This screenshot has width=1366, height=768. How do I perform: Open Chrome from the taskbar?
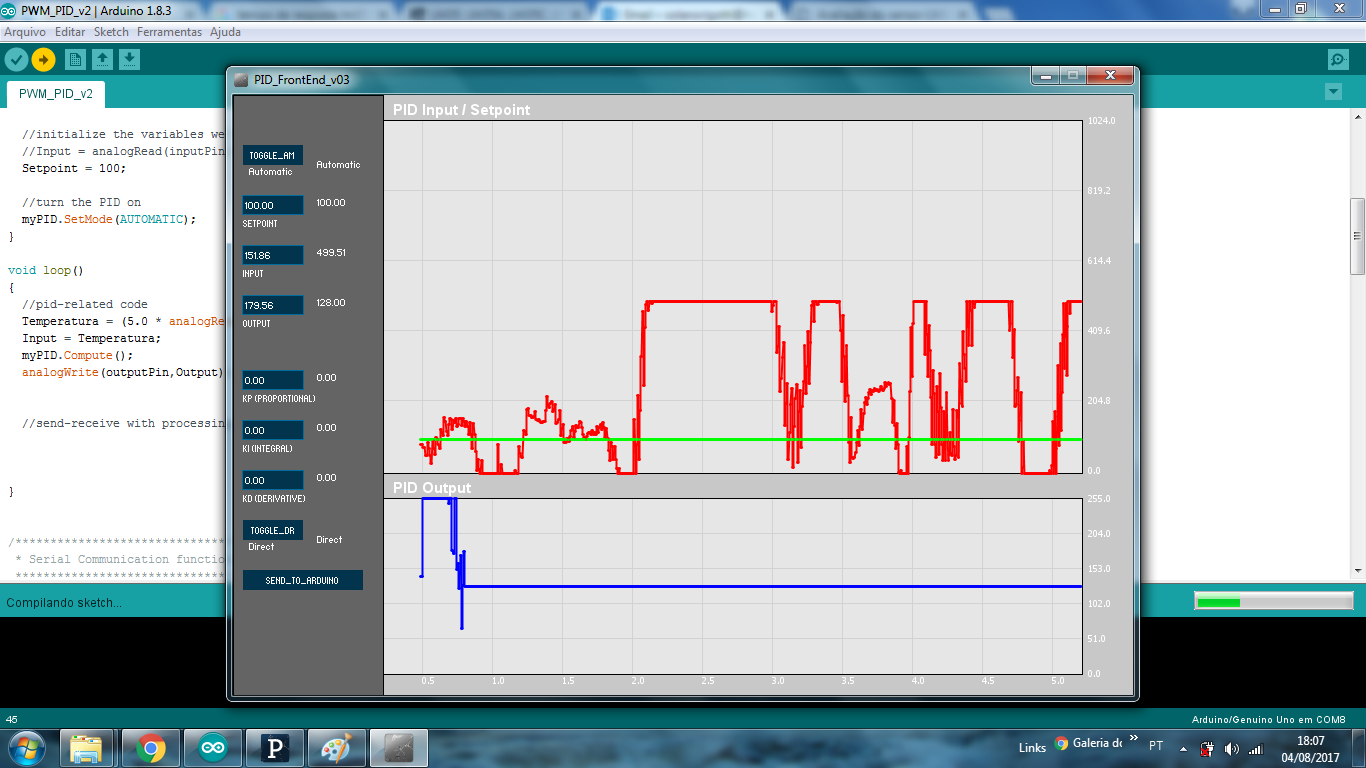point(151,748)
